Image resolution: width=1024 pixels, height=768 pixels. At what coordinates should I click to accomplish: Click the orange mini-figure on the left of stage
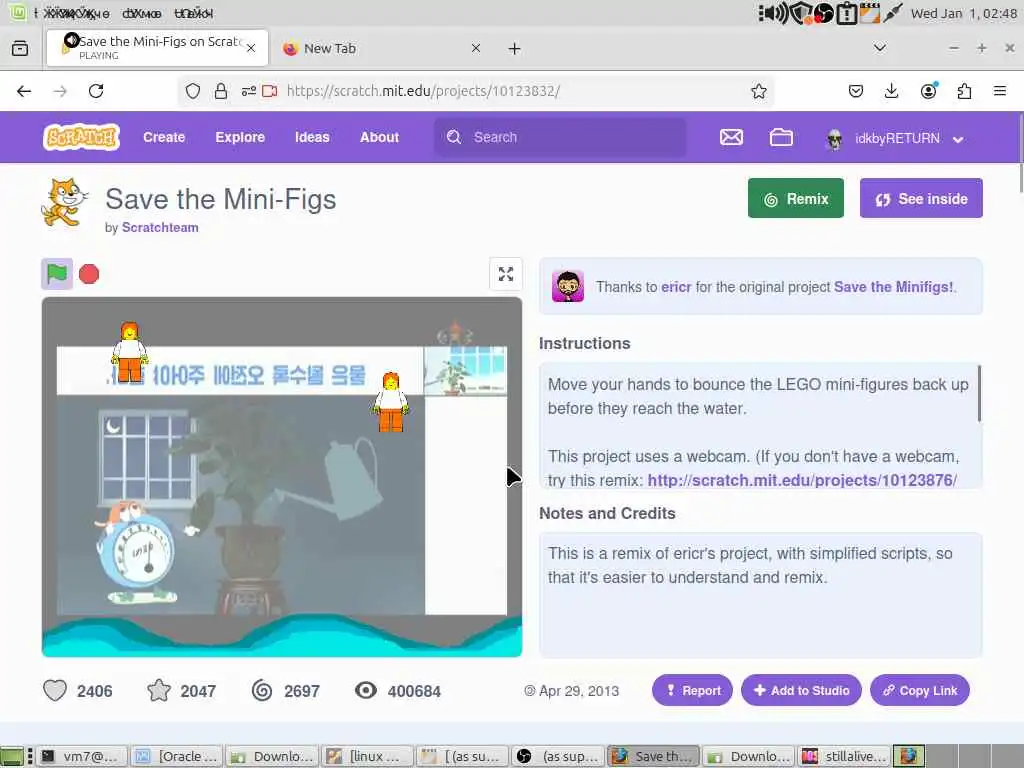pyautogui.click(x=129, y=351)
